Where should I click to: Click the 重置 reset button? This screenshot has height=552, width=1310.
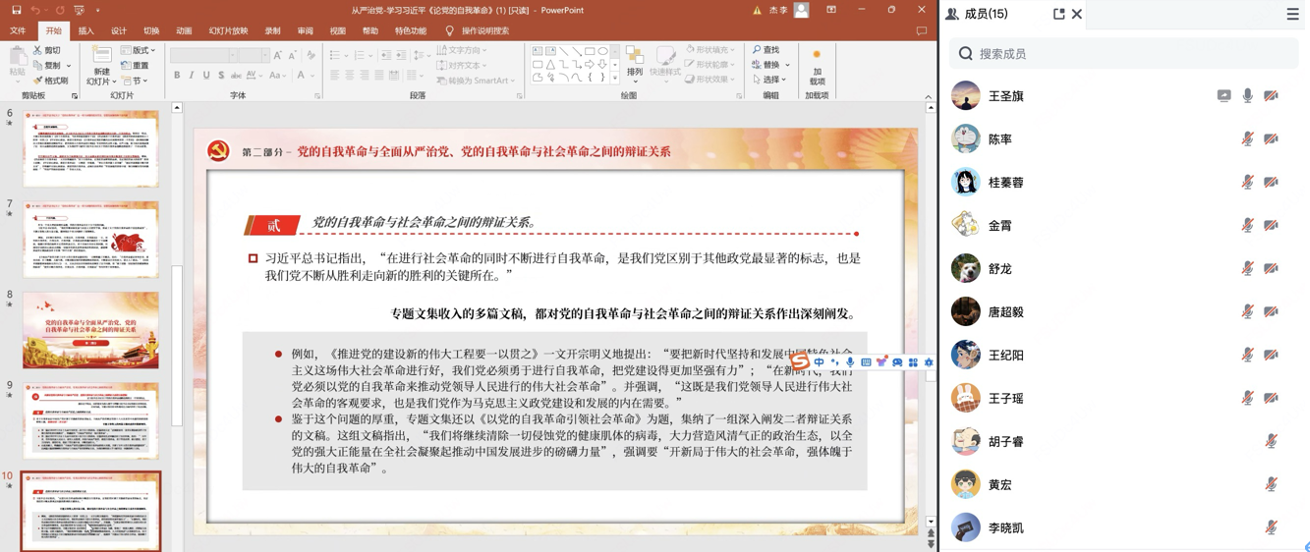pos(137,66)
